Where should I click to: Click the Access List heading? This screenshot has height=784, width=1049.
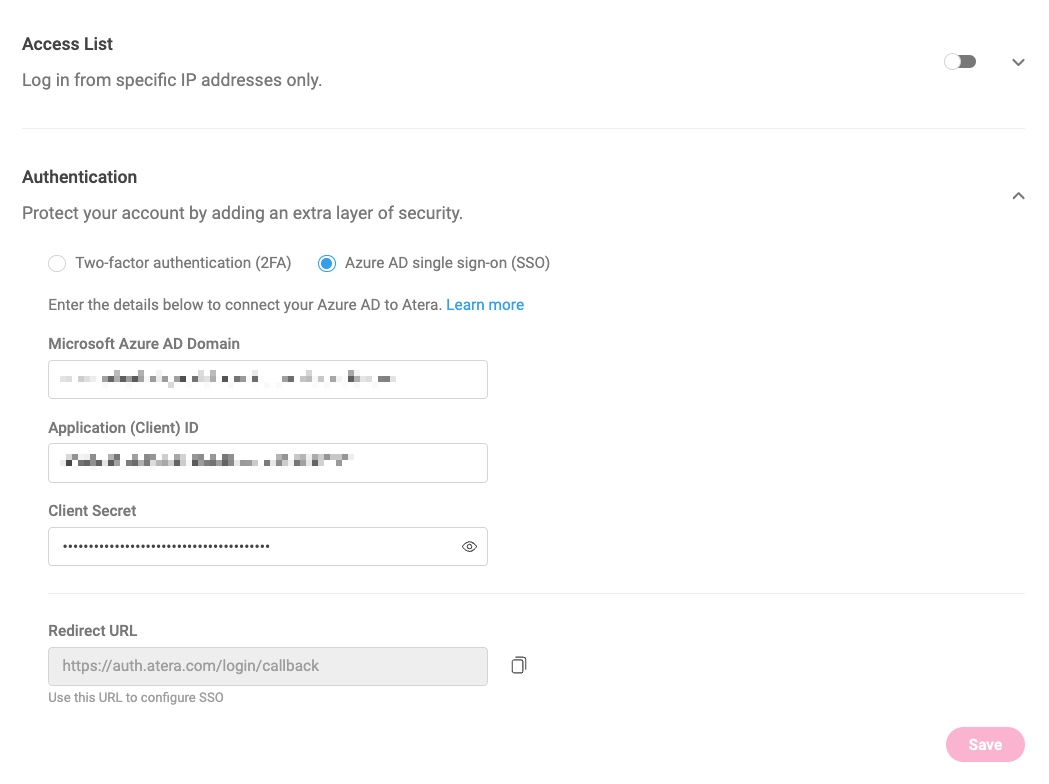click(x=68, y=44)
